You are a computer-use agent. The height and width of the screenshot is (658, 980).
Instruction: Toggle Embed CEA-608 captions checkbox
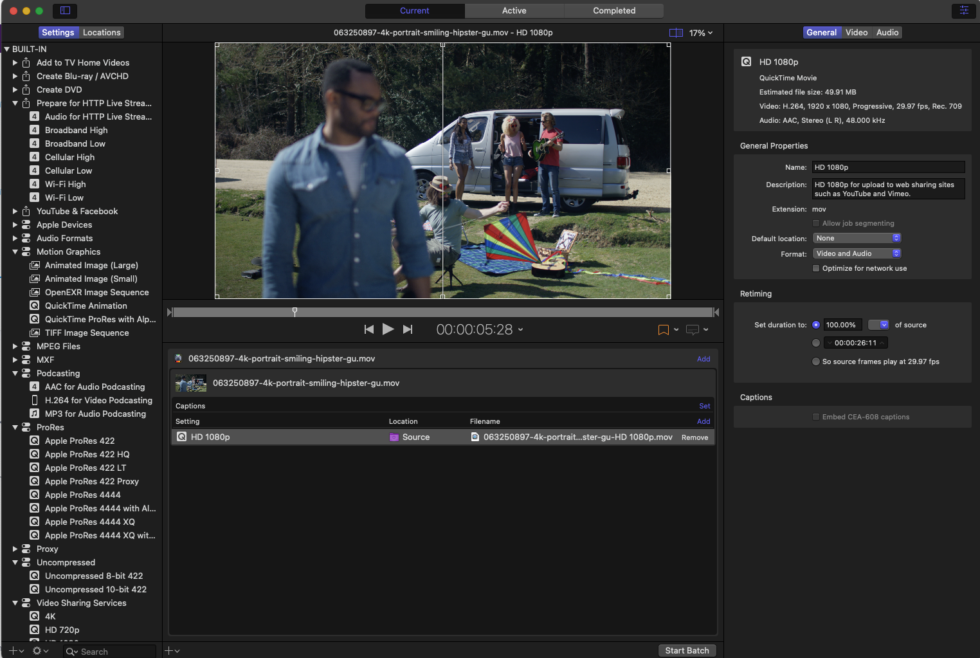(x=816, y=417)
